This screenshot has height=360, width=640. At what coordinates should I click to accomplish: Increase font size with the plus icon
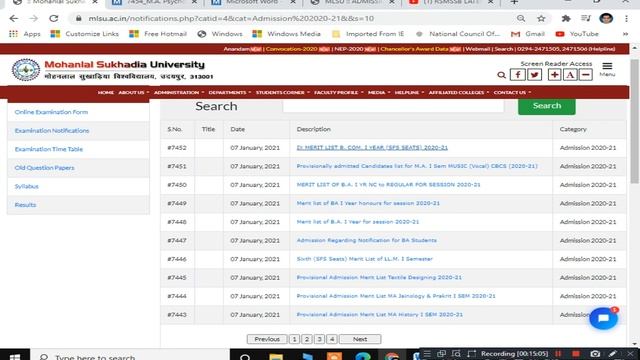coord(554,75)
